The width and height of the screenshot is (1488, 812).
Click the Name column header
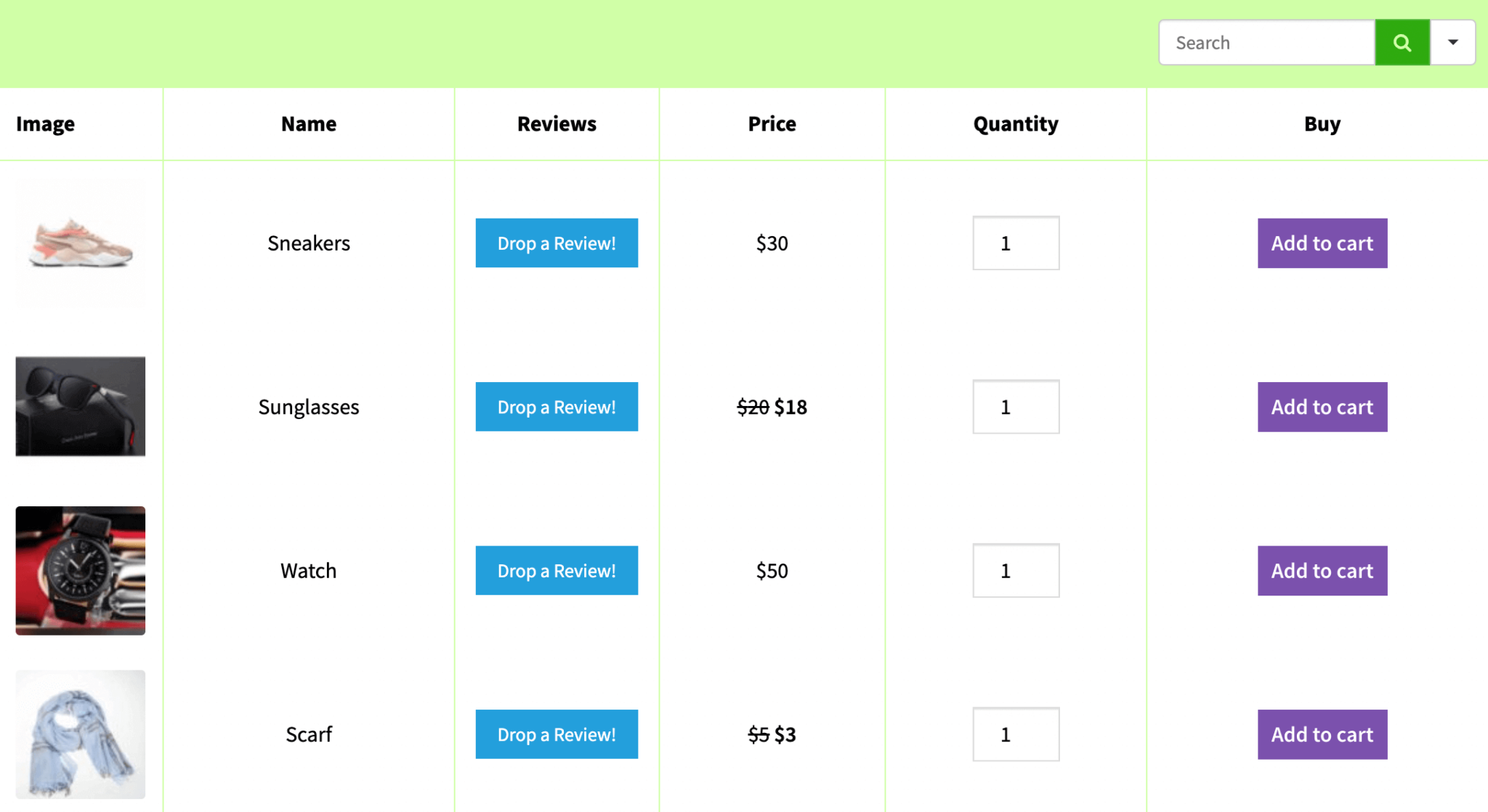point(308,123)
